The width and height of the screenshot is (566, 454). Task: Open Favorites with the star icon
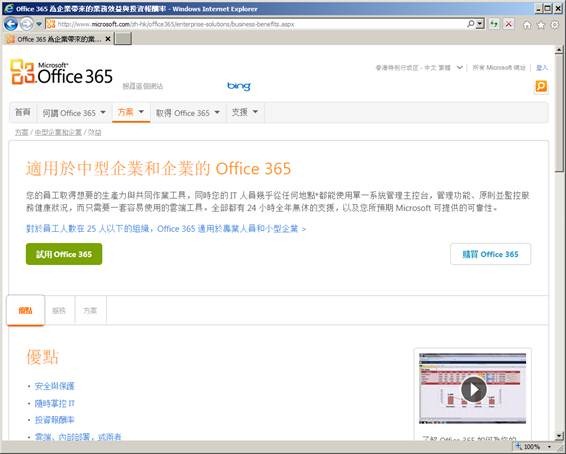tap(541, 25)
